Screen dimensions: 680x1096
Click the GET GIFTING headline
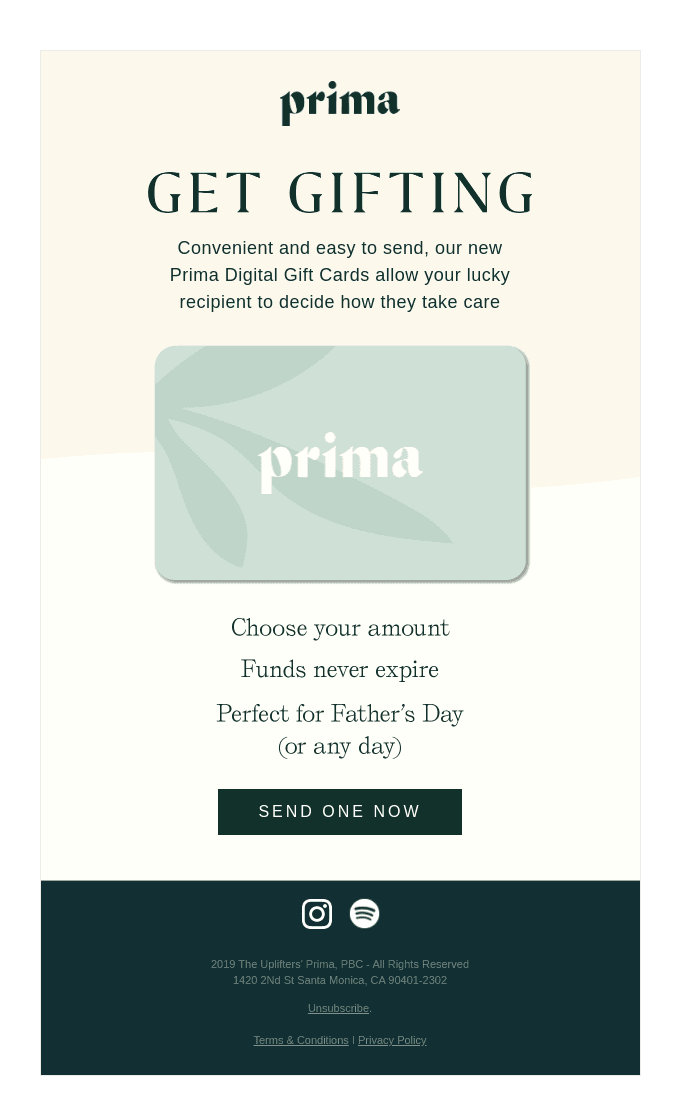click(340, 194)
